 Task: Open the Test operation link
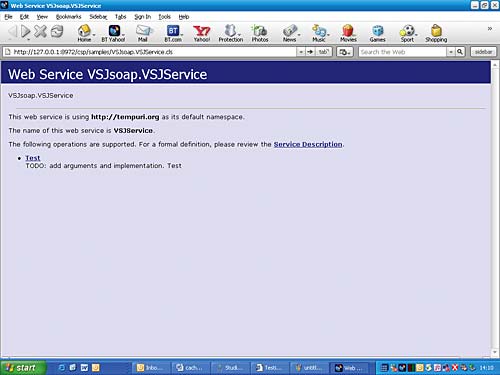pyautogui.click(x=33, y=158)
